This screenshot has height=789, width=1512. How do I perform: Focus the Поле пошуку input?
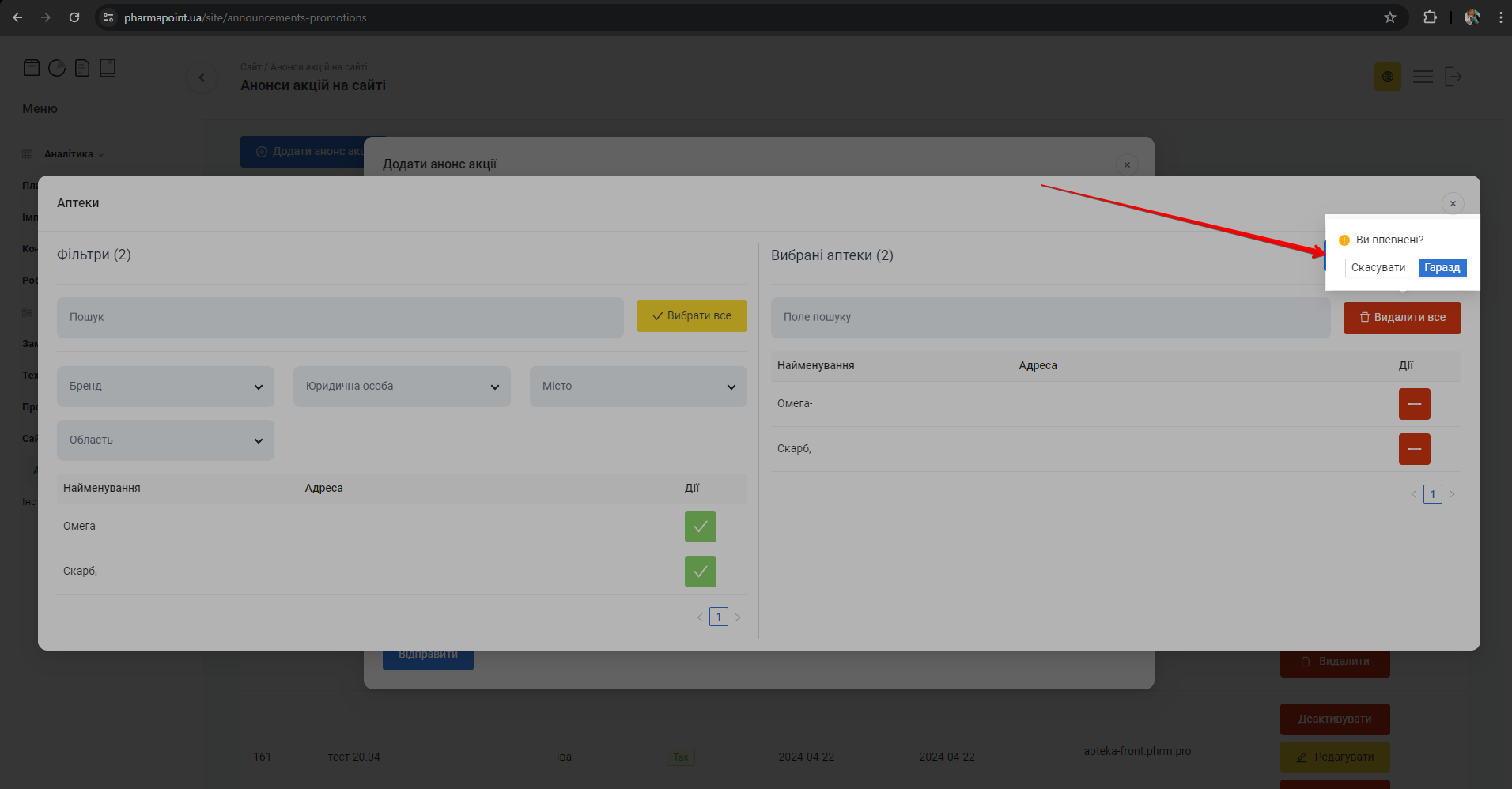1050,318
